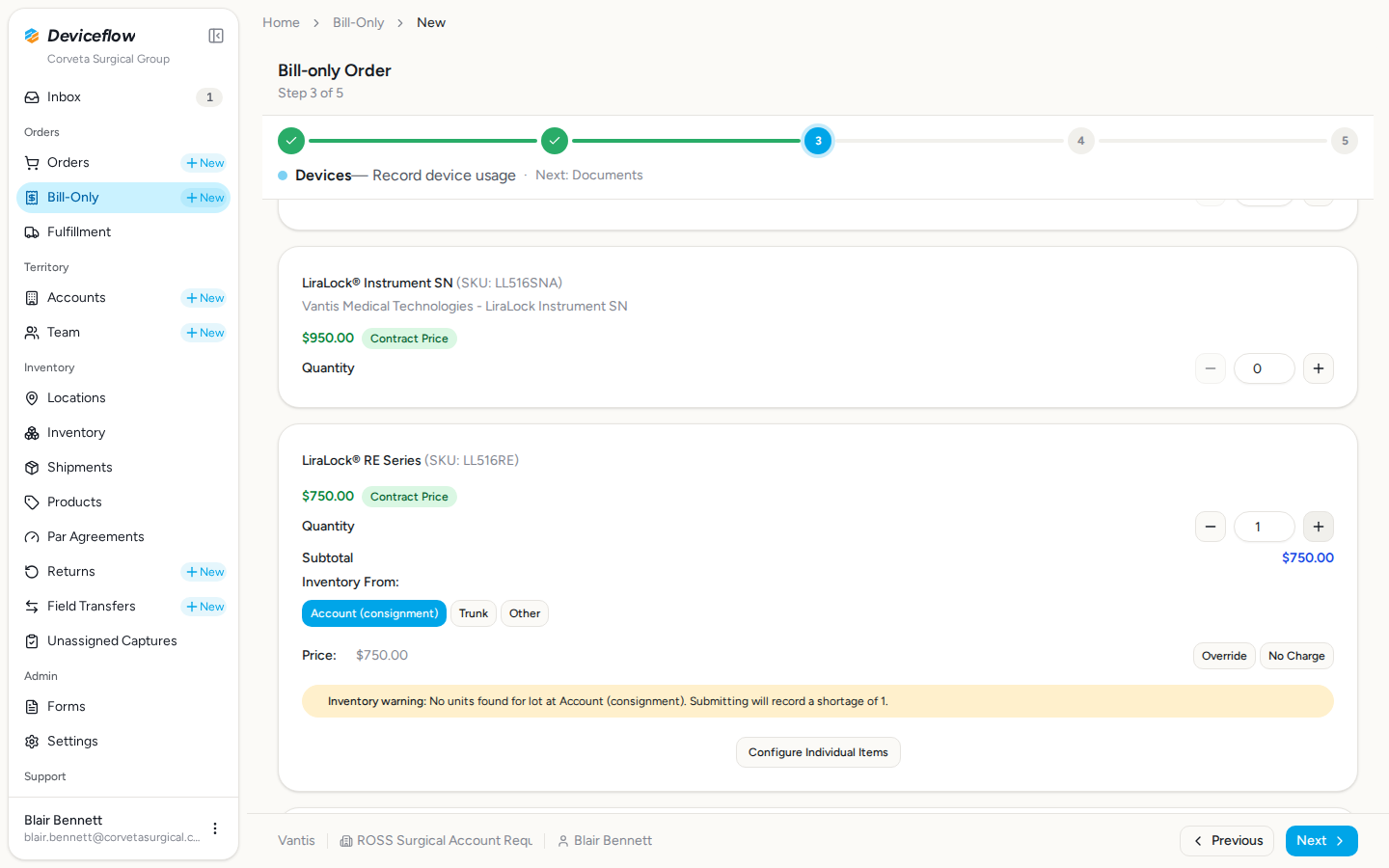Collapse the sidebar panel icon
The width and height of the screenshot is (1389, 868).
click(x=216, y=36)
